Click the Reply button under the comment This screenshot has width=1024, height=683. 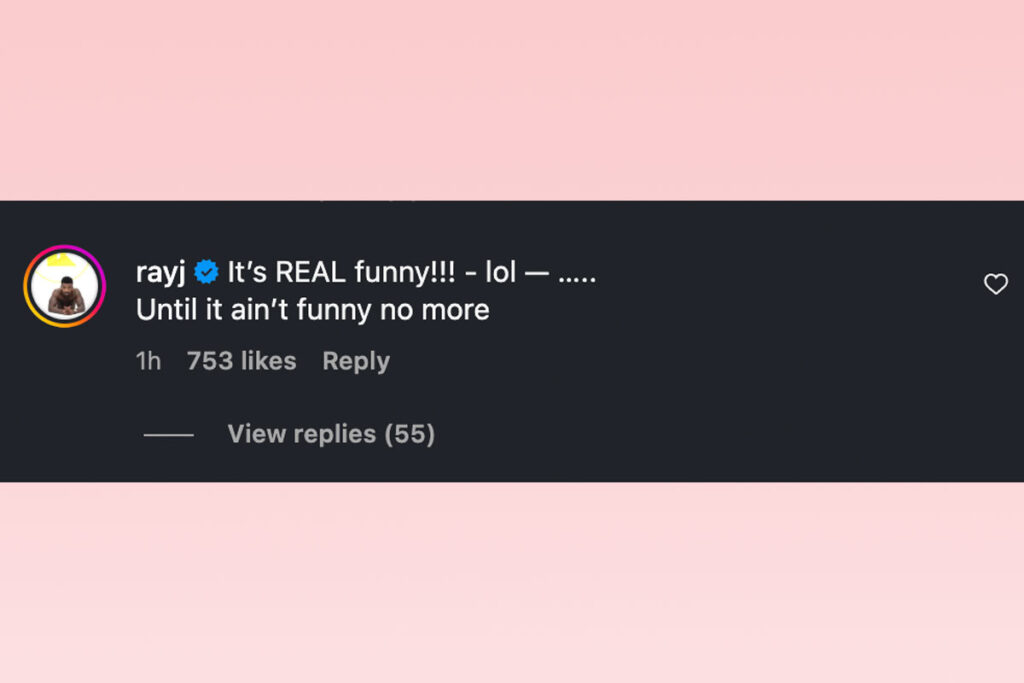coord(356,361)
